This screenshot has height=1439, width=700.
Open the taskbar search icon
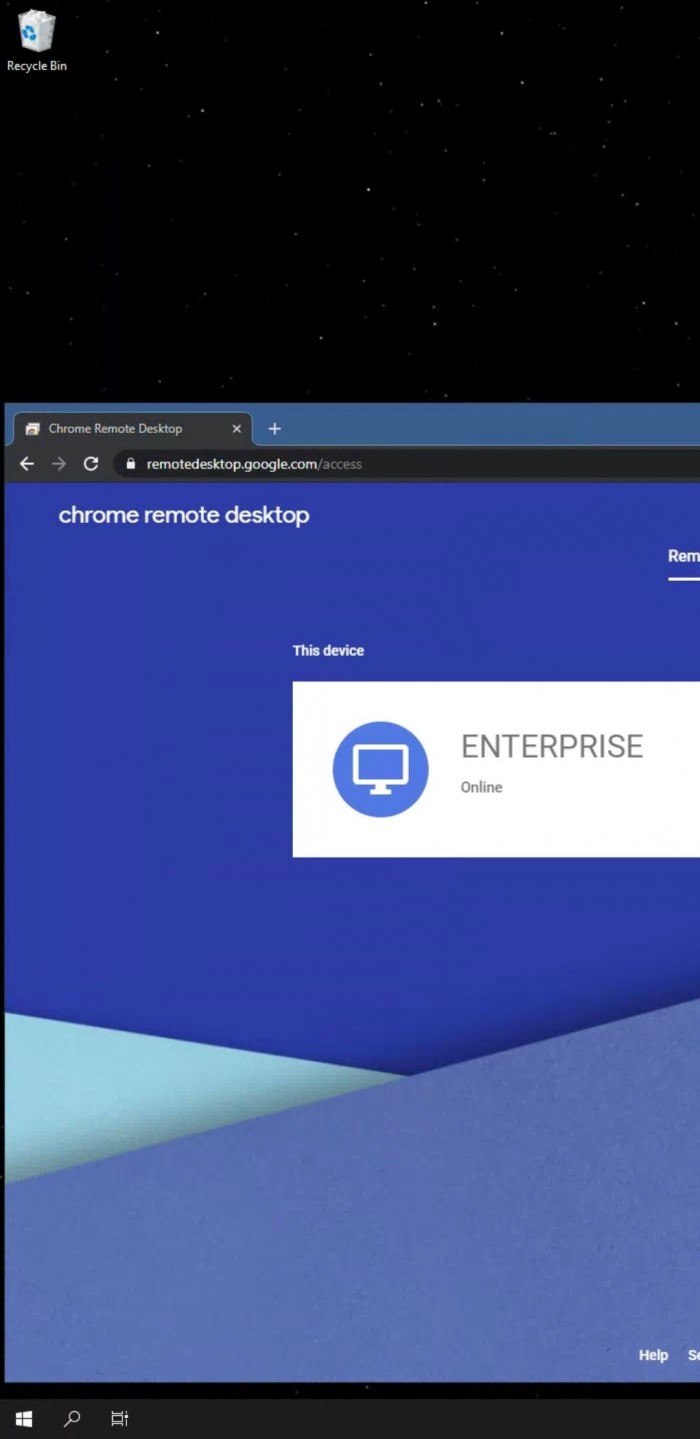click(x=72, y=1418)
